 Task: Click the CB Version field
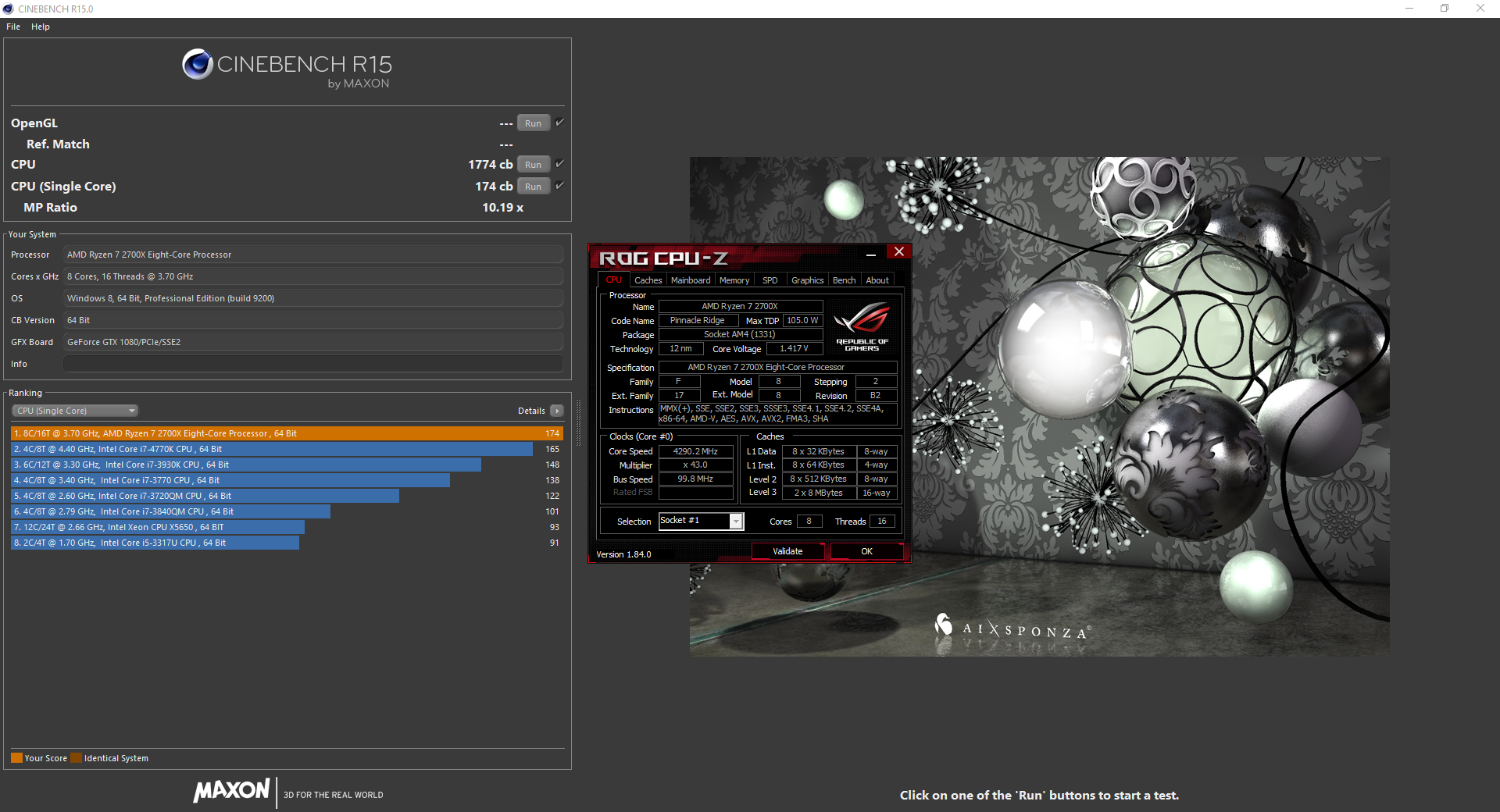[313, 320]
